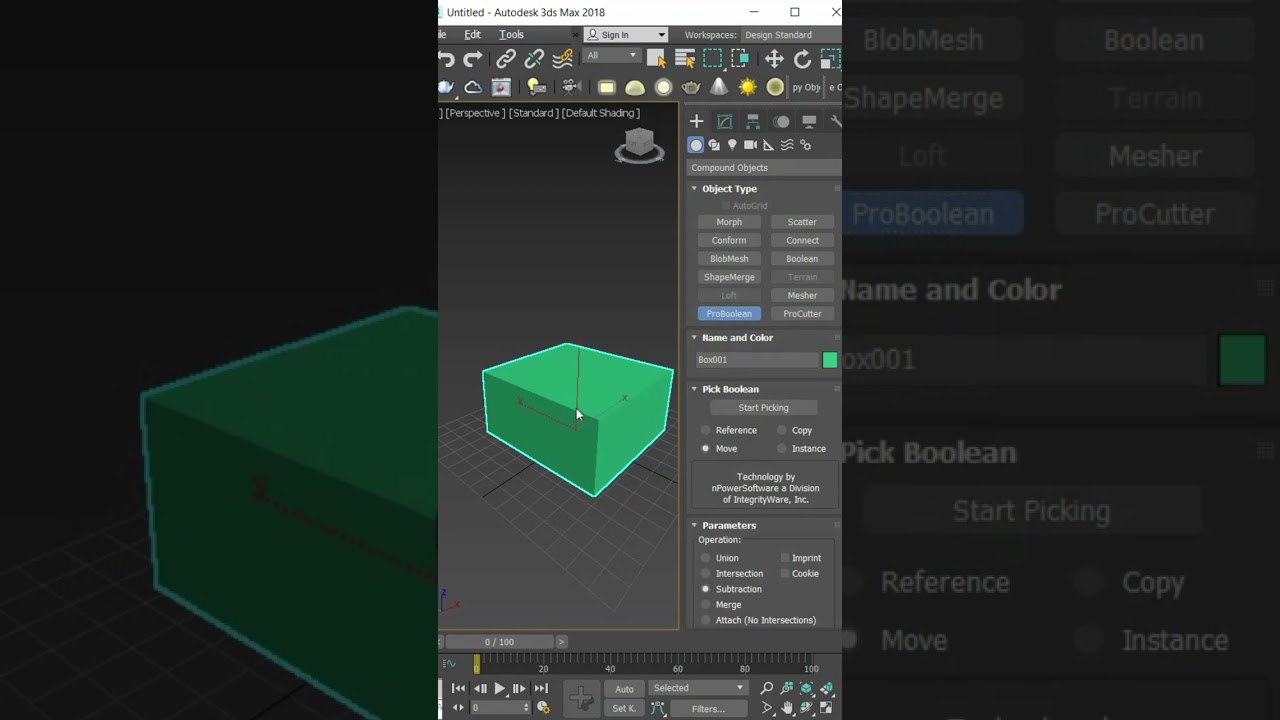Viewport: 1280px width, 720px height.
Task: Click the Rectangular Selection Region icon
Action: 712,59
